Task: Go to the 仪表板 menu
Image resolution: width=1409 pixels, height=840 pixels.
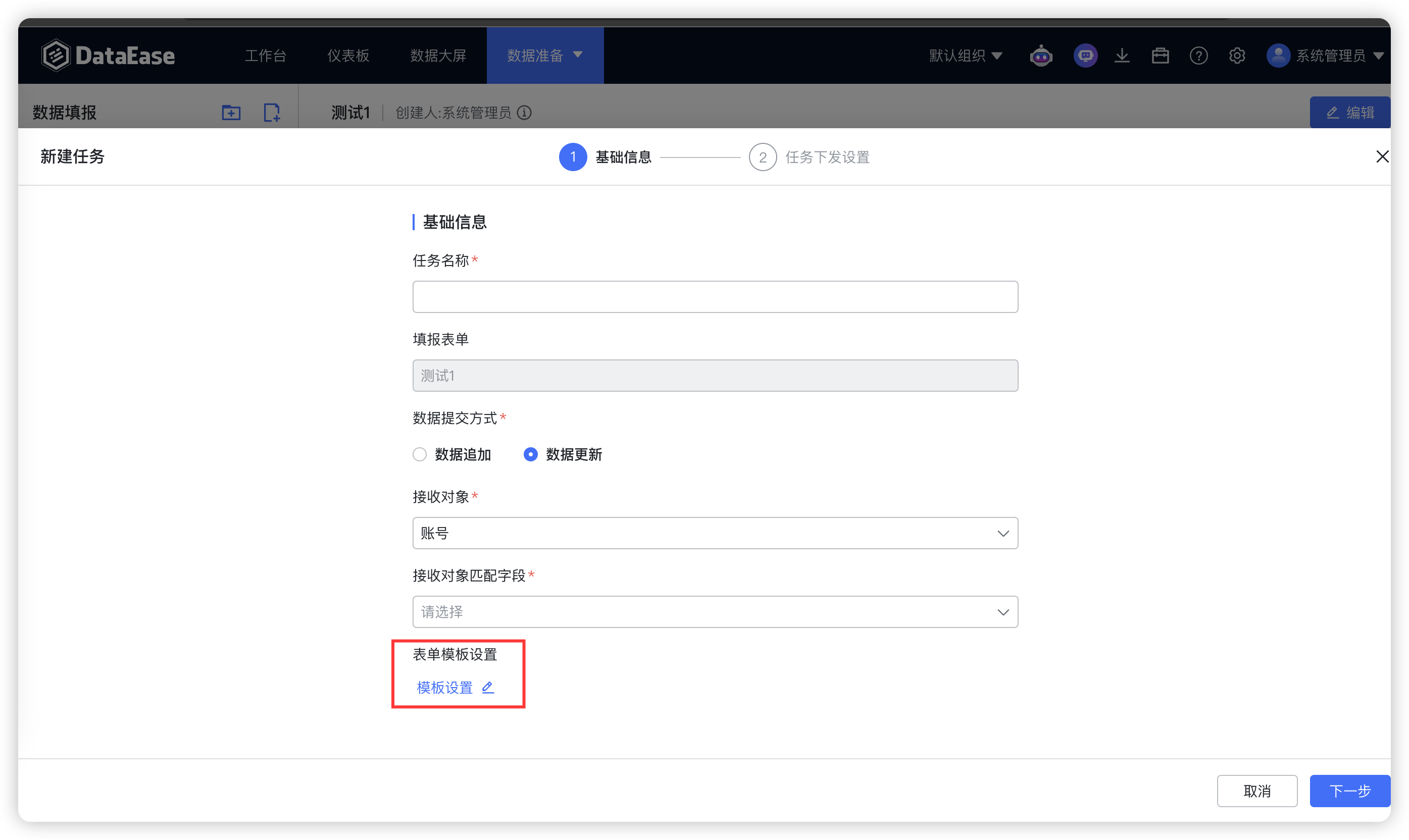Action: (x=348, y=56)
